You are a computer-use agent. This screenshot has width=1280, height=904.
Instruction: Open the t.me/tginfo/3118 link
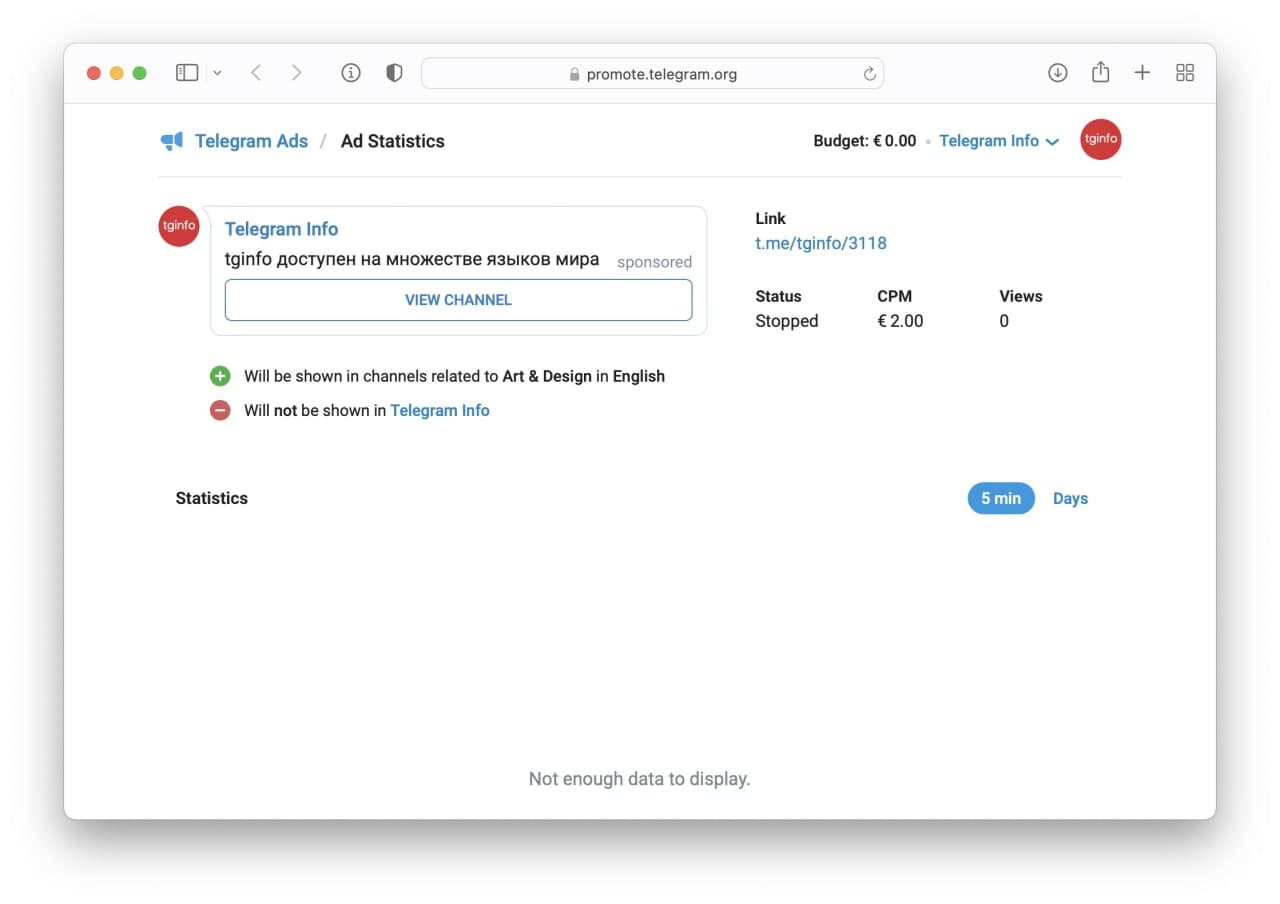click(x=820, y=243)
